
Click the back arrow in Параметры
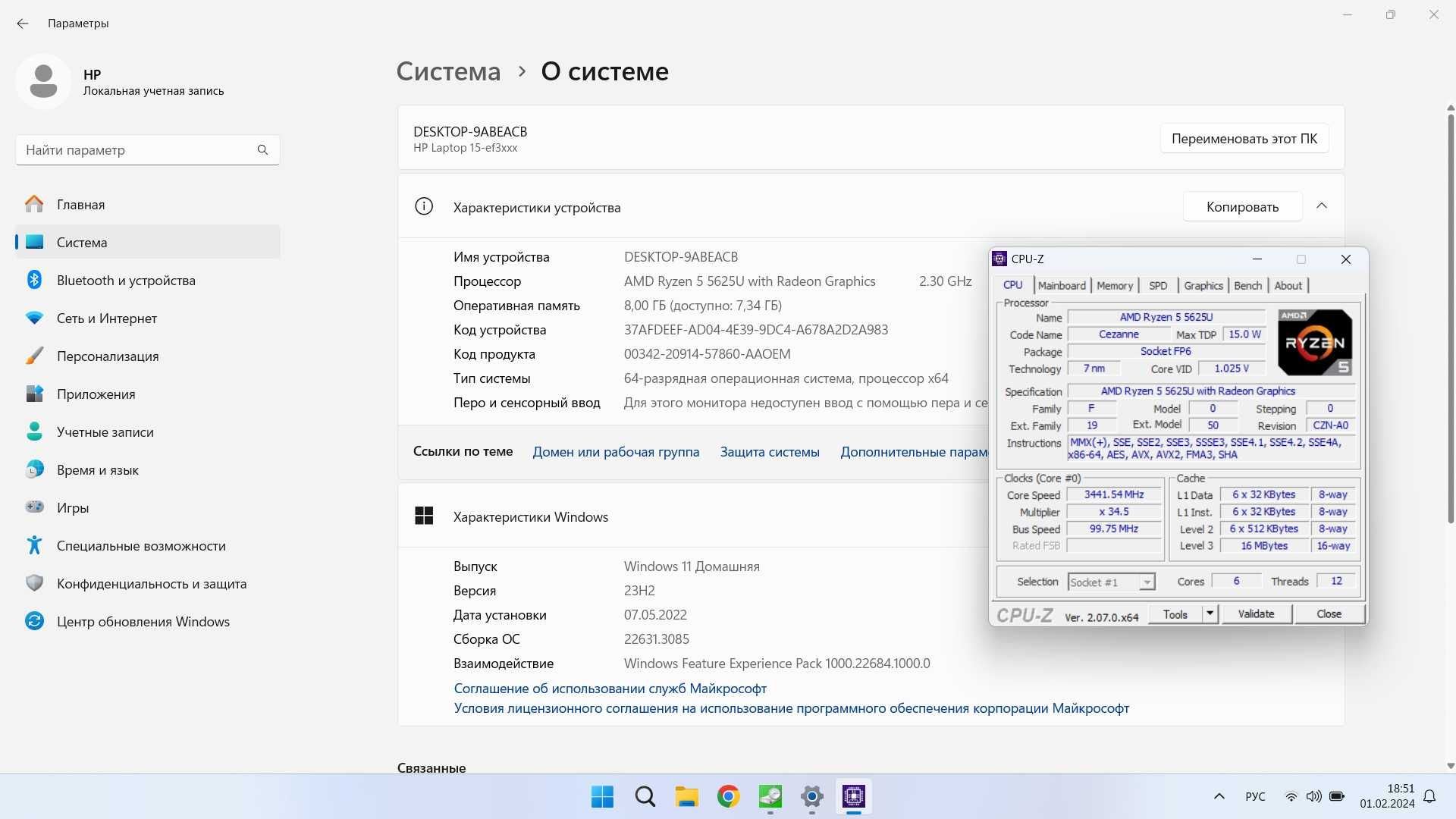(23, 24)
